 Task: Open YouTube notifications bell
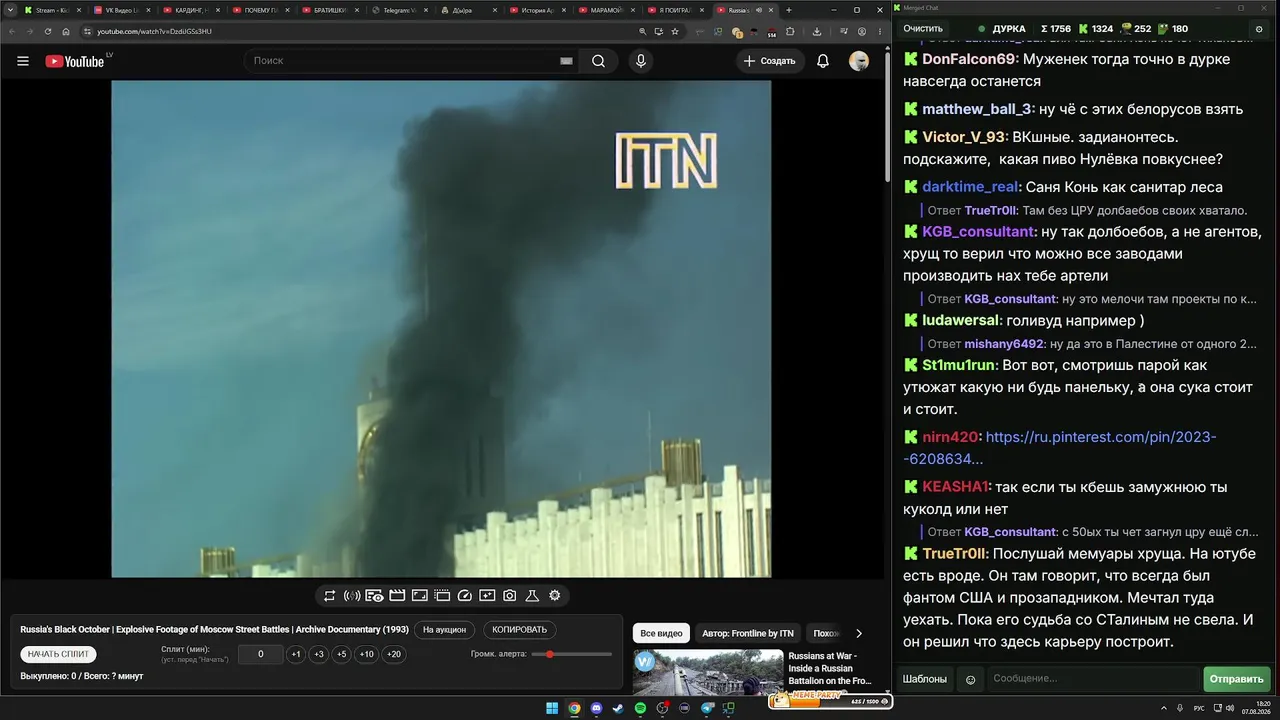pyautogui.click(x=823, y=61)
